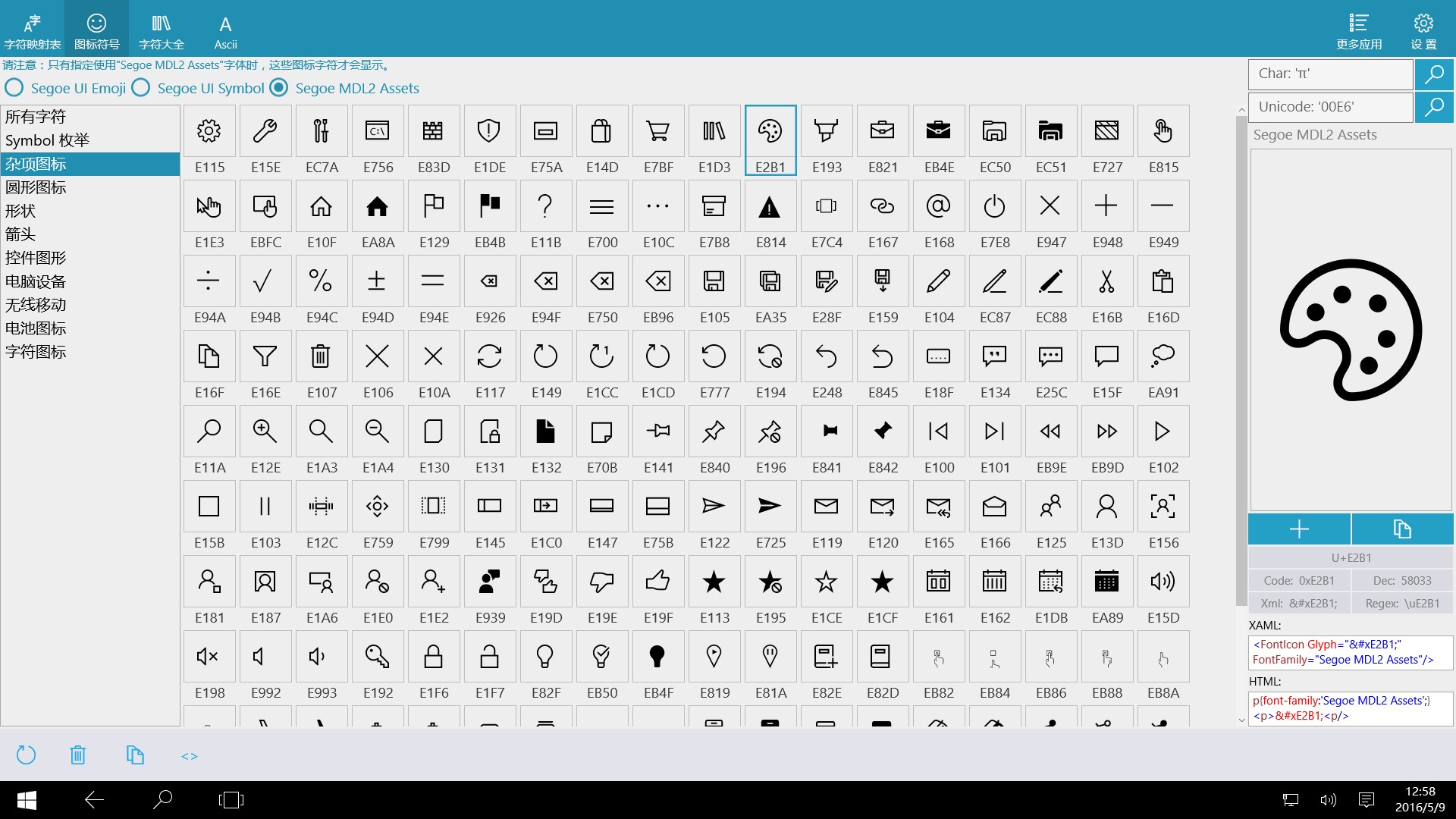Switch to the Ascii tab
Viewport: 1456px width, 819px height.
click(x=225, y=29)
